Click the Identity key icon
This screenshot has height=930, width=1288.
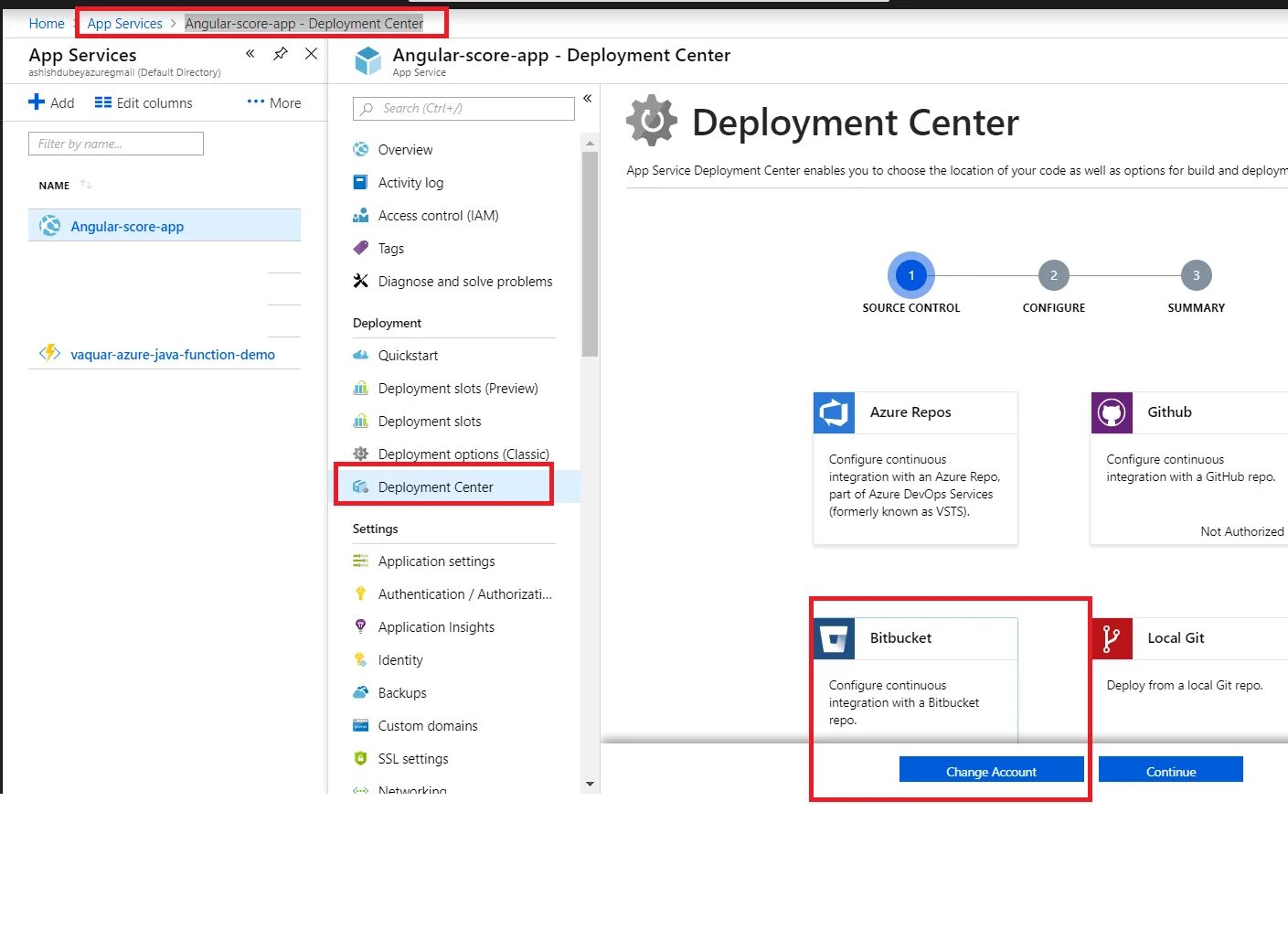360,659
